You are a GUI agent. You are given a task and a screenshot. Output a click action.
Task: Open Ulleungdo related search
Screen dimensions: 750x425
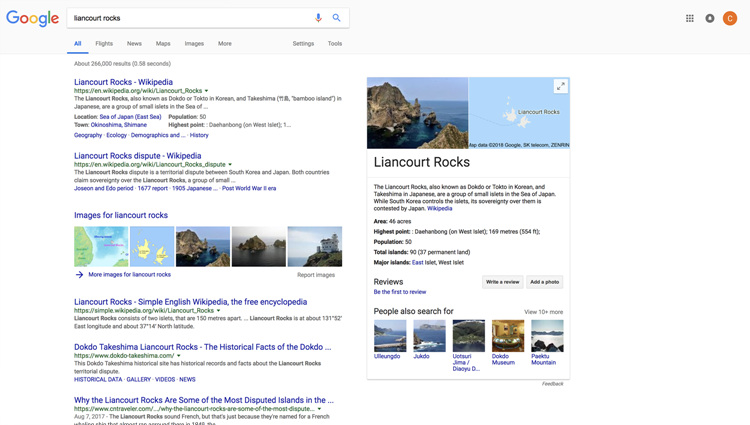[x=390, y=339]
